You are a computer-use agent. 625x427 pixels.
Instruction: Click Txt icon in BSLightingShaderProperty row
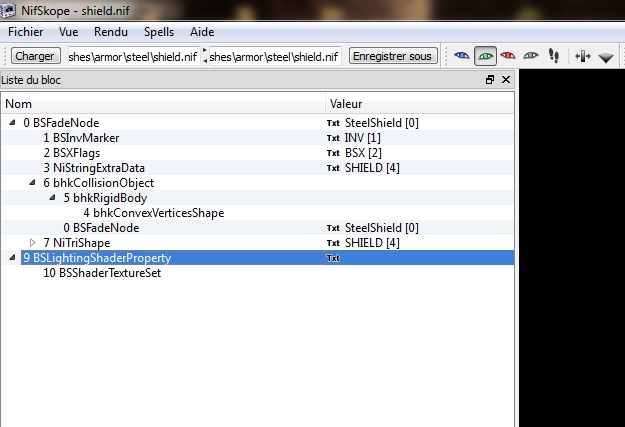point(333,258)
